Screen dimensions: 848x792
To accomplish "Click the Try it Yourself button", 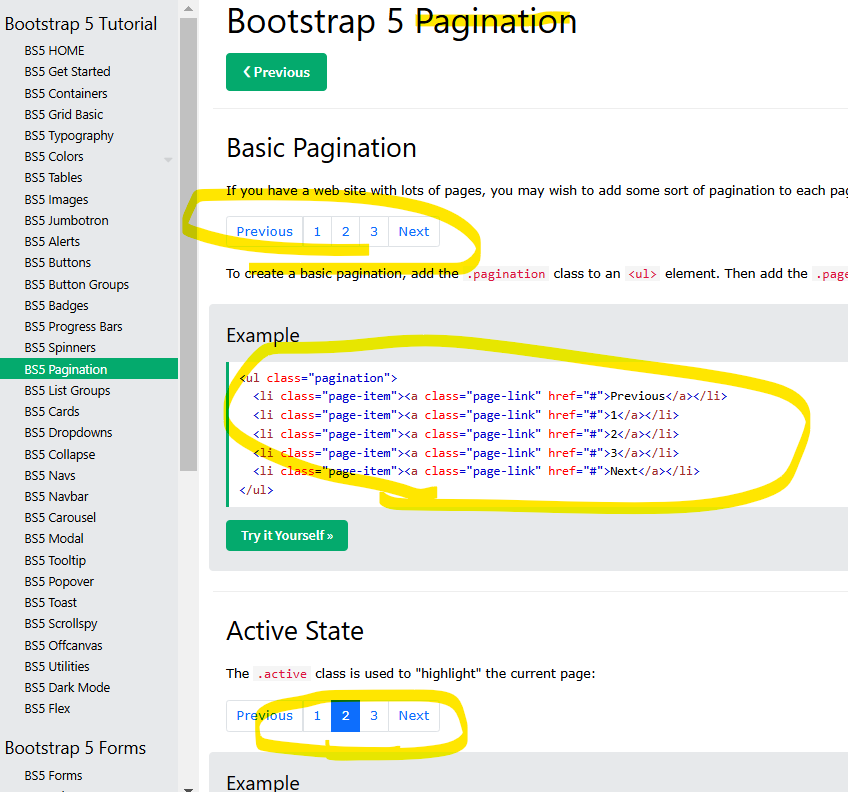I will (x=287, y=536).
